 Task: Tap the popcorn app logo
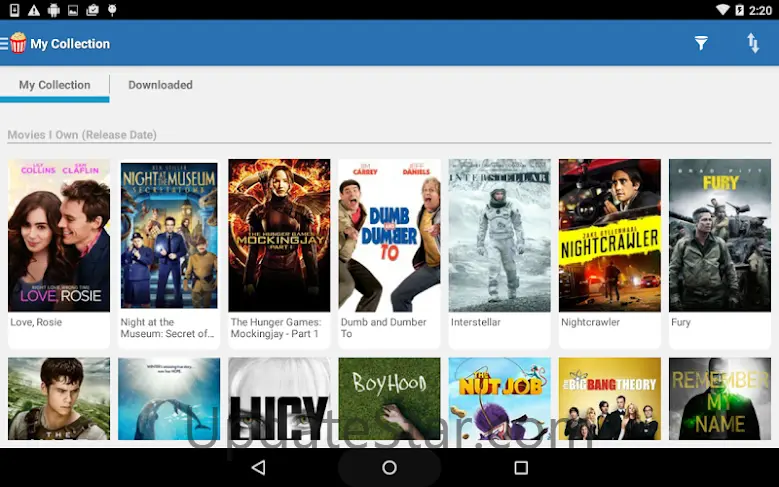(18, 43)
